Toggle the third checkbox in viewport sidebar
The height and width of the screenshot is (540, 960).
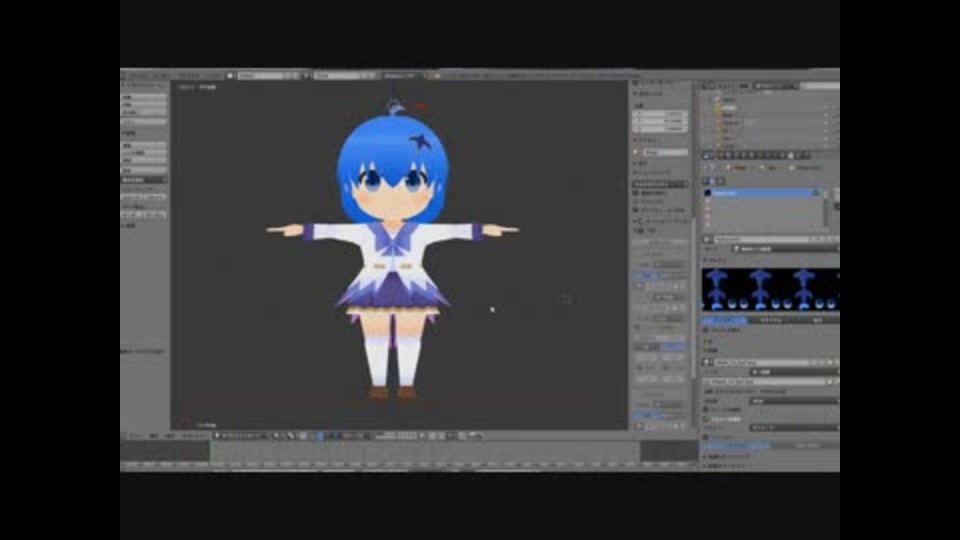(636, 210)
